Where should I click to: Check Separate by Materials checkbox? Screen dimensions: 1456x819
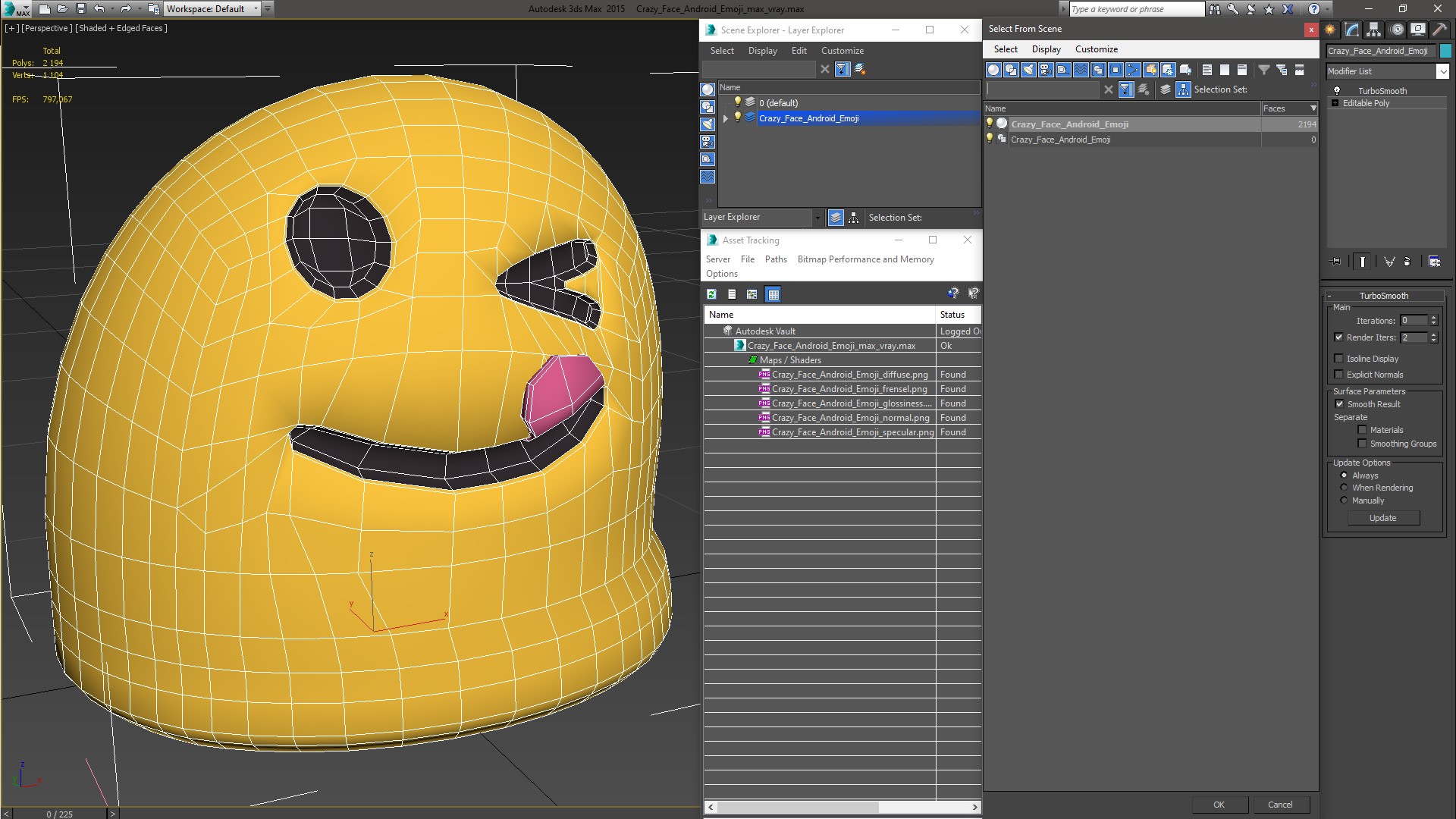click(1362, 430)
